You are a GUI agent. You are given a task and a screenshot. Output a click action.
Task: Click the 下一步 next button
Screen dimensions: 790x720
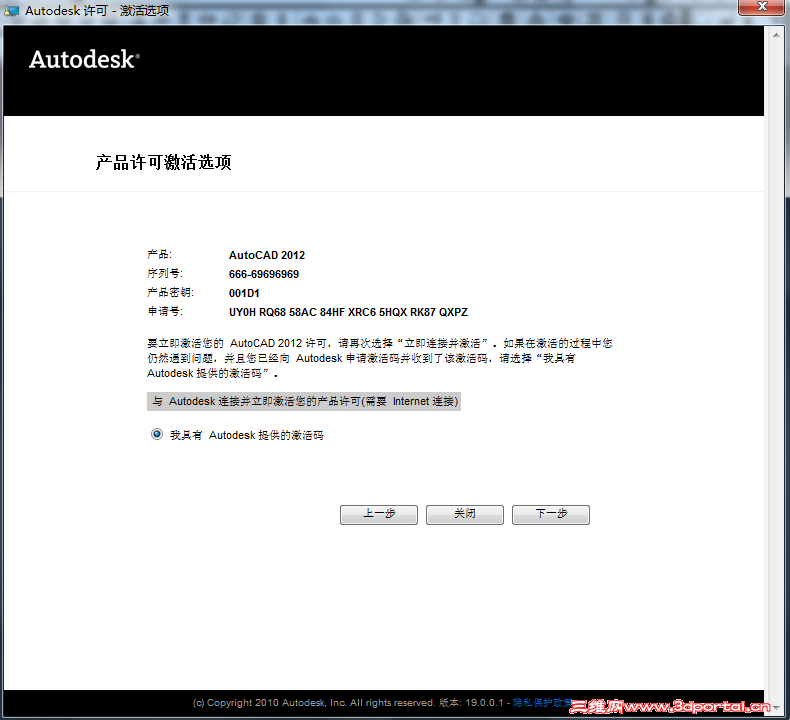click(551, 514)
